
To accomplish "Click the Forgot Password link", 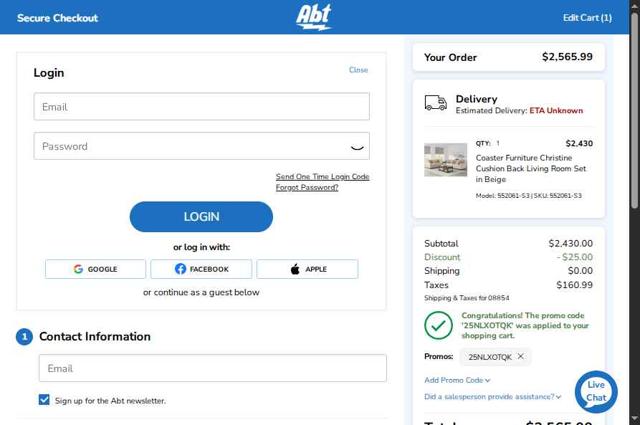I will [x=307, y=188].
